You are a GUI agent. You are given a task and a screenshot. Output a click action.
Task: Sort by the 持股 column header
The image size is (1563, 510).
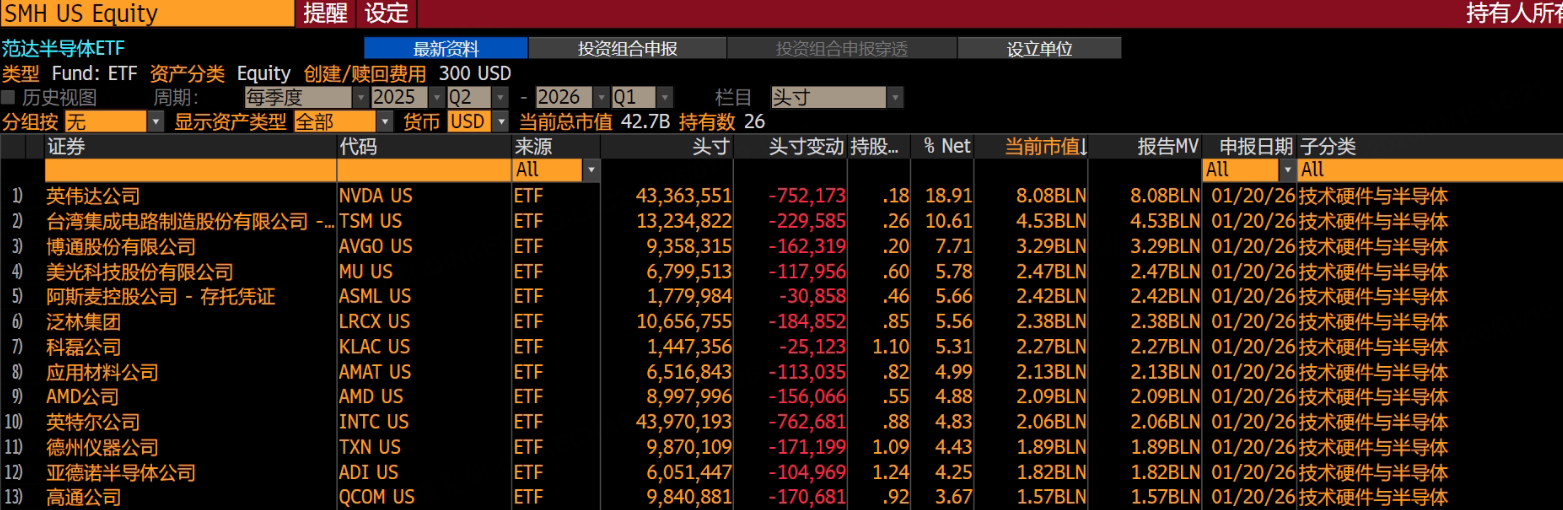[x=878, y=146]
